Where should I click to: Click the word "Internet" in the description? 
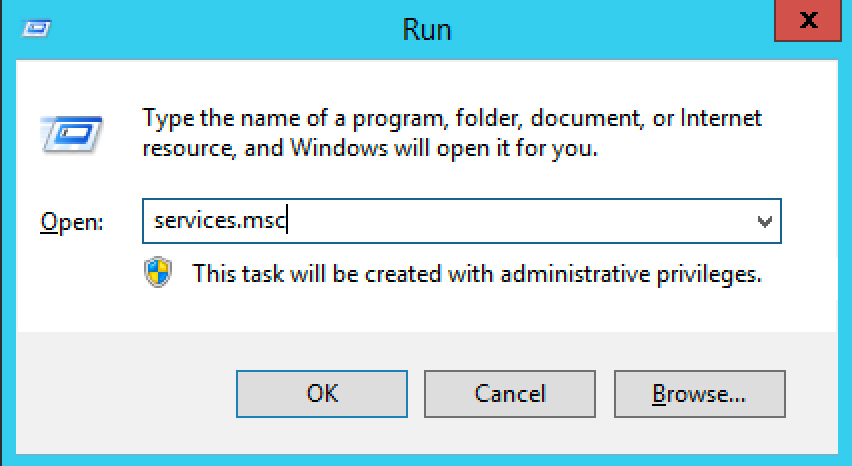click(x=720, y=118)
